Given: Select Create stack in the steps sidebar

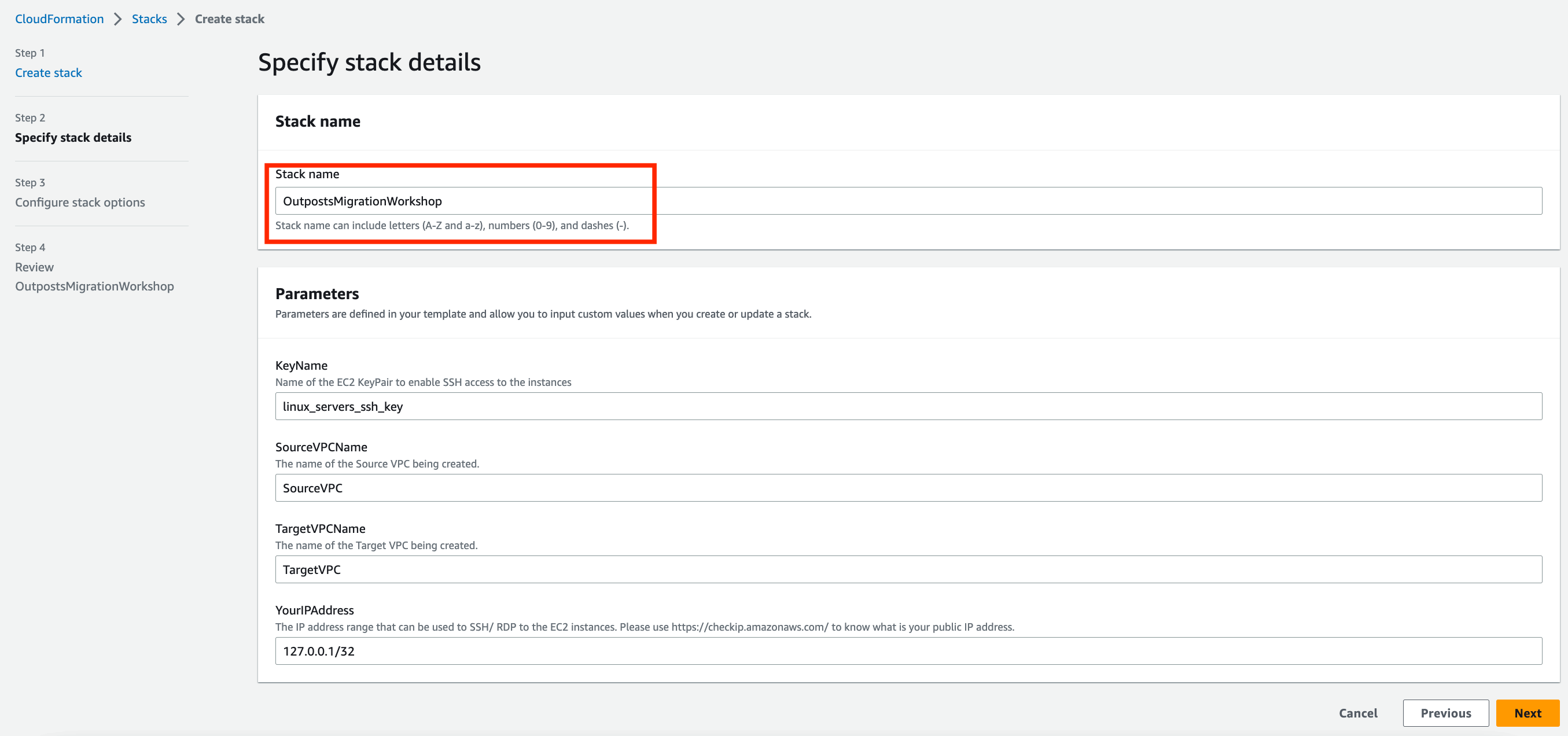Looking at the screenshot, I should (48, 72).
